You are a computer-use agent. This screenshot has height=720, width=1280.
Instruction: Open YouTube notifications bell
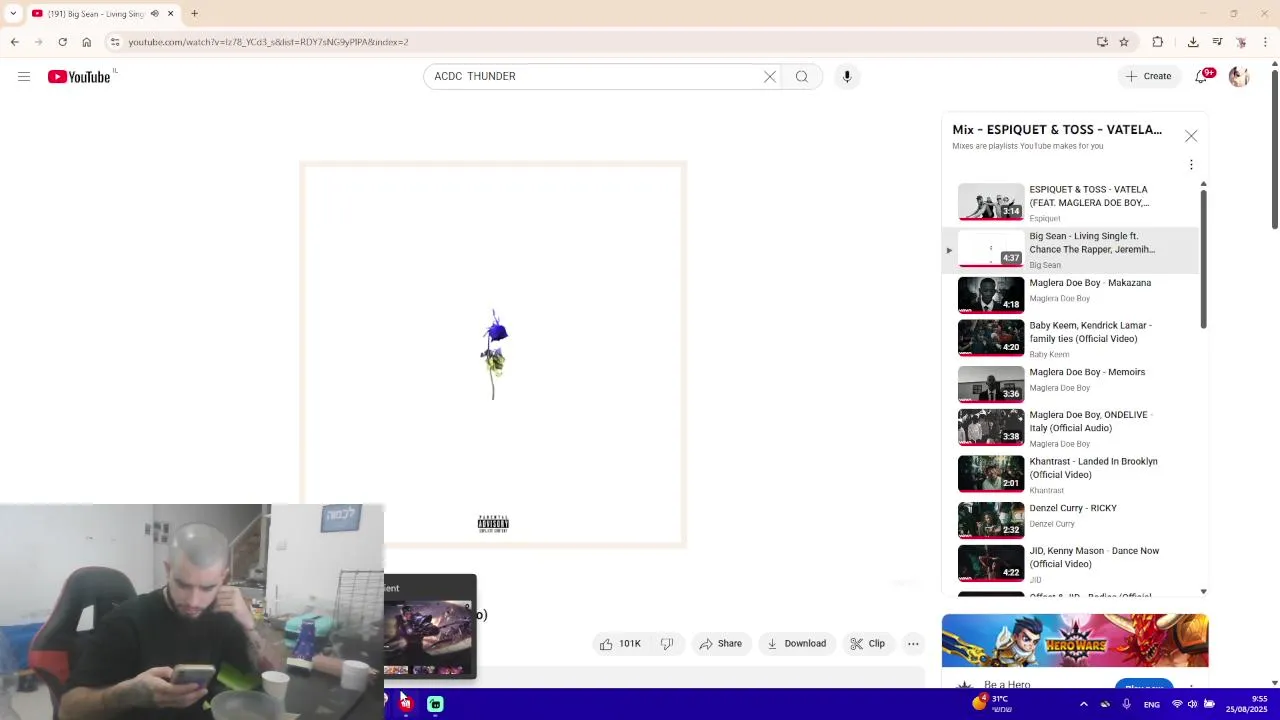coord(1202,76)
